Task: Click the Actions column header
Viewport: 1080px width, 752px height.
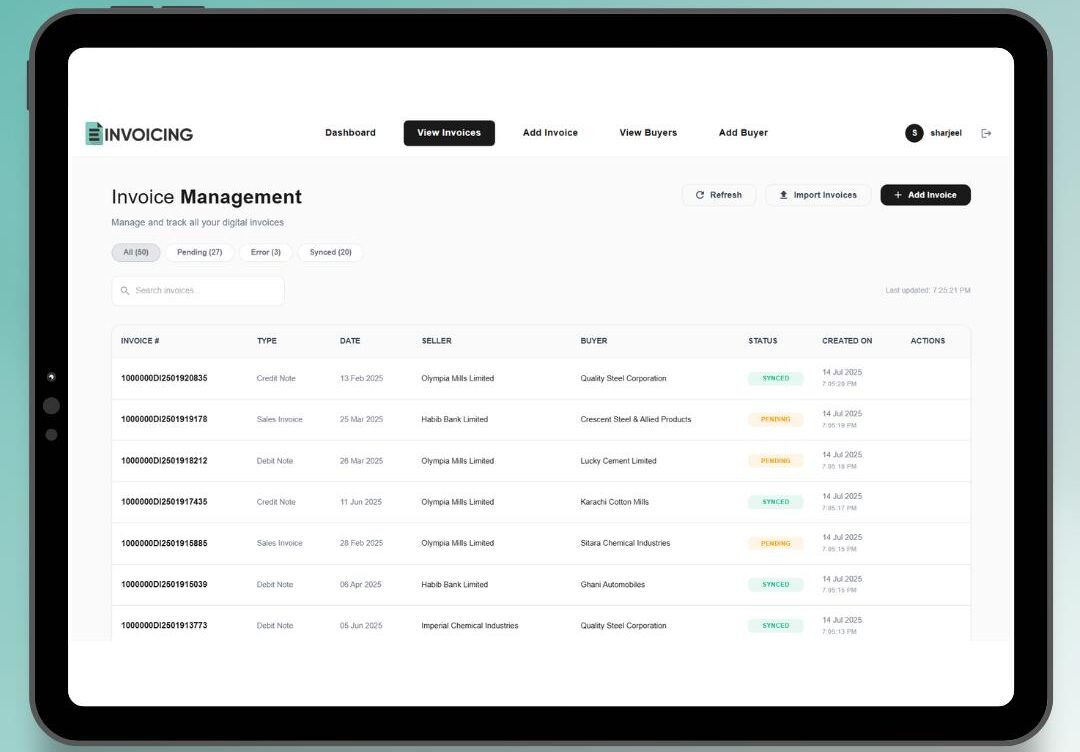Action: (x=928, y=341)
